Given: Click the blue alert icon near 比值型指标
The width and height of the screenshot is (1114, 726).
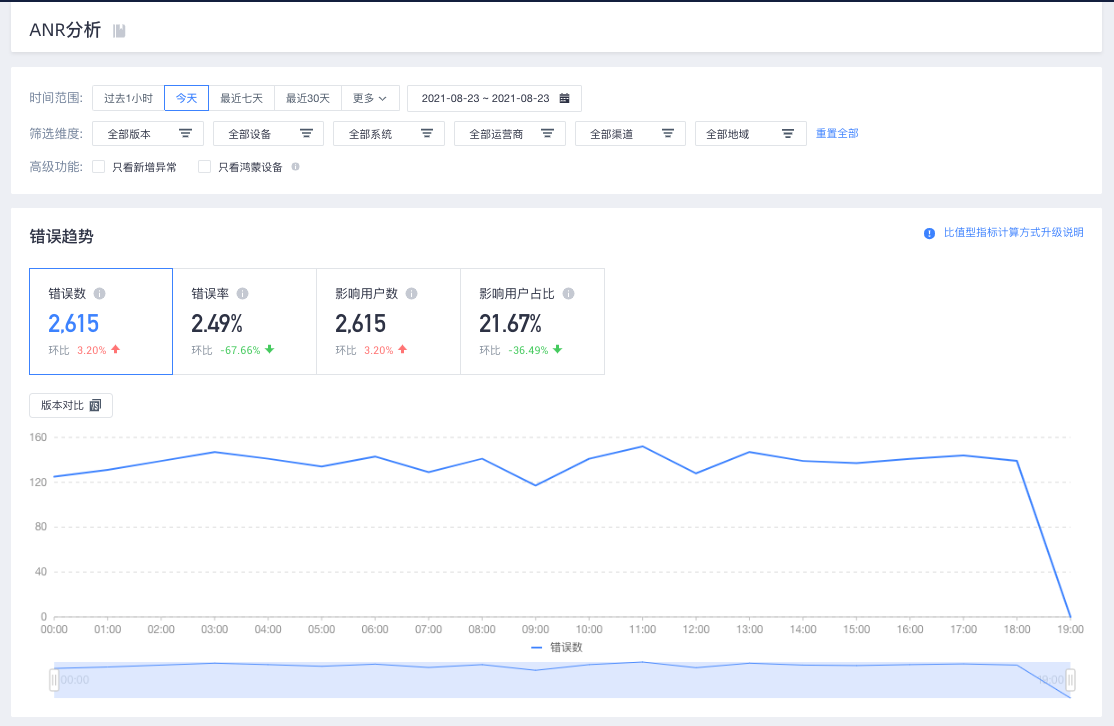Looking at the screenshot, I should pyautogui.click(x=929, y=233).
